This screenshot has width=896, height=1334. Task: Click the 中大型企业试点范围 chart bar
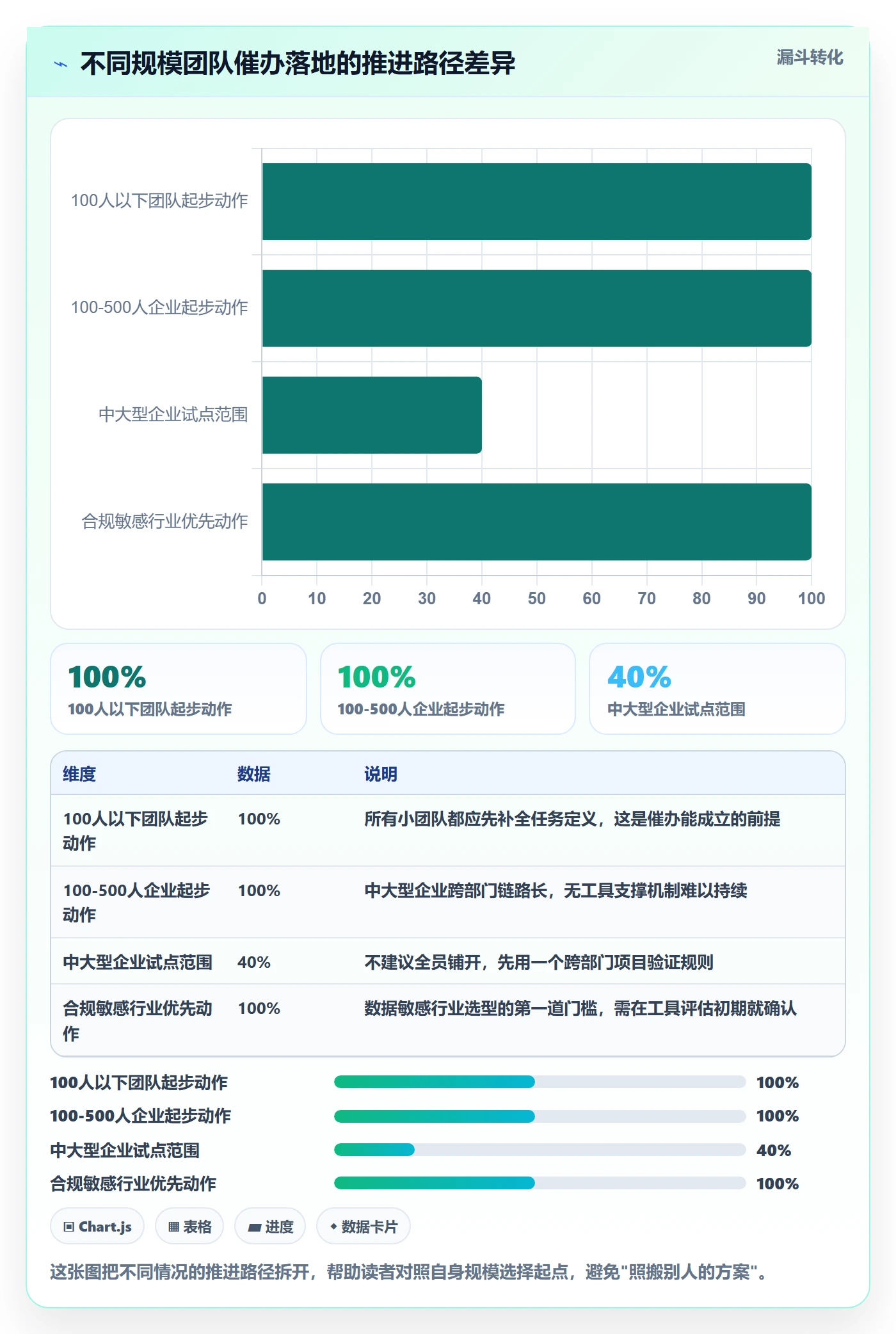pyautogui.click(x=372, y=415)
